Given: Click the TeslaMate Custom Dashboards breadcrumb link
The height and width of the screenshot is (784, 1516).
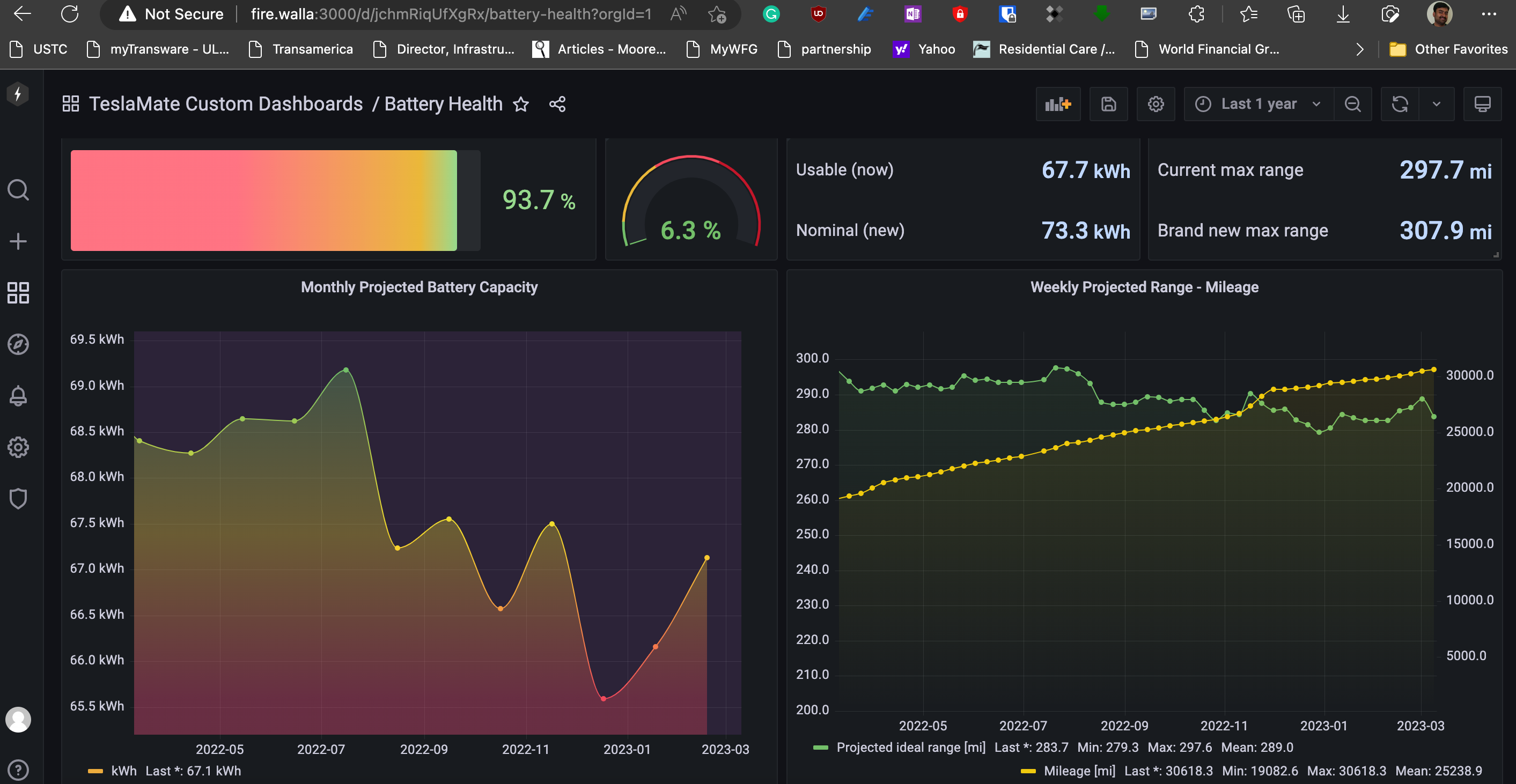Looking at the screenshot, I should click(225, 104).
